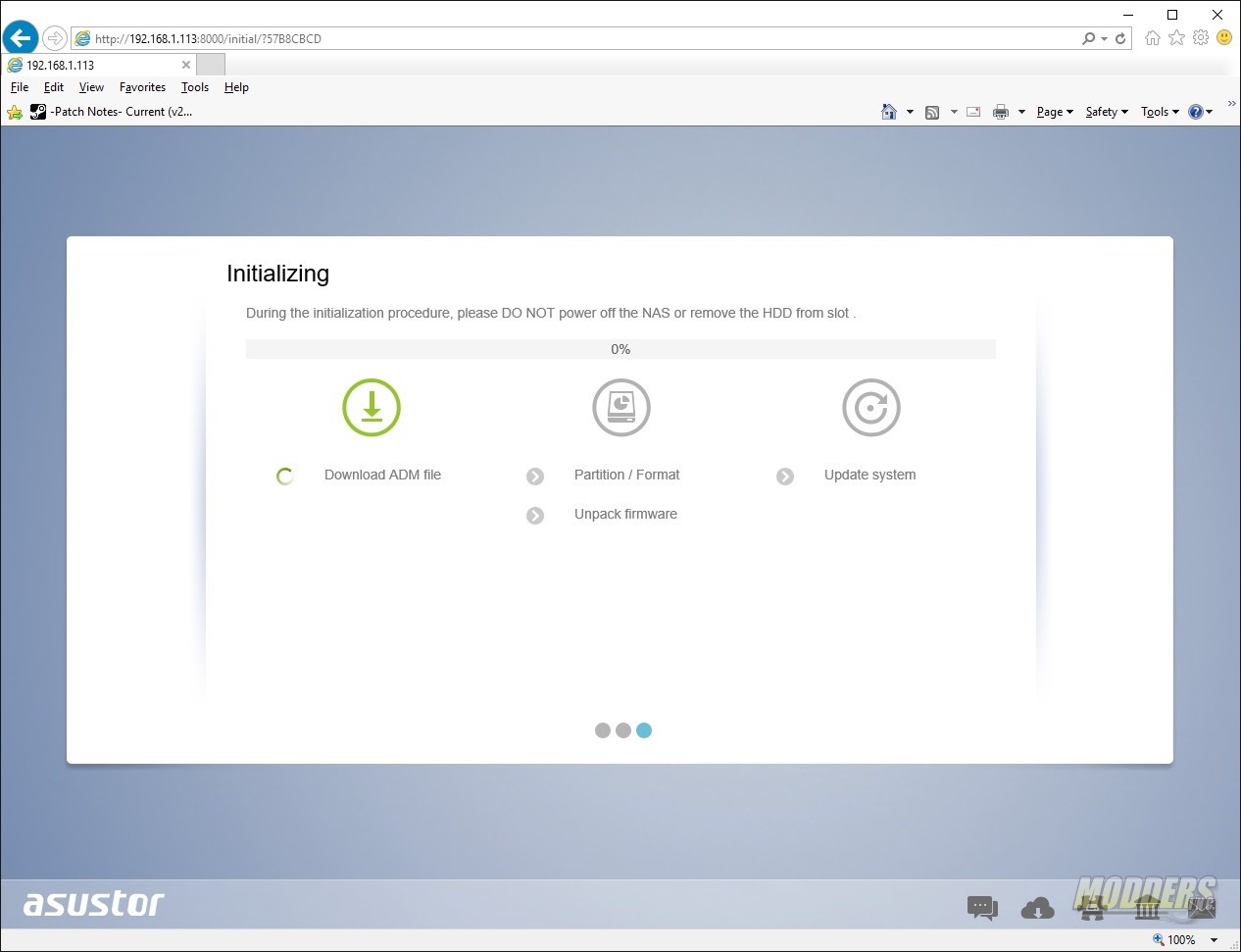This screenshot has height=952, width=1241.
Task: Click the blue Help question mark icon
Action: (1196, 112)
